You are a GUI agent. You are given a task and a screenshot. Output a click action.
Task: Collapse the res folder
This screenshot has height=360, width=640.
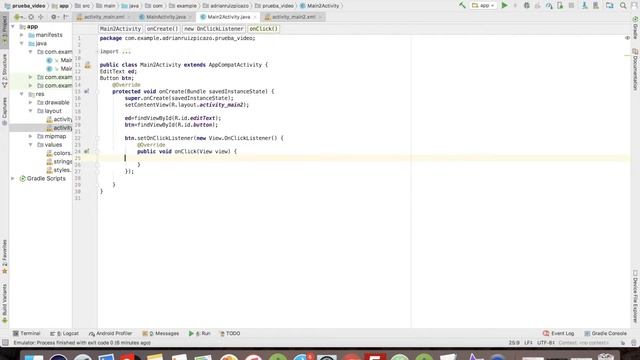[x=22, y=94]
